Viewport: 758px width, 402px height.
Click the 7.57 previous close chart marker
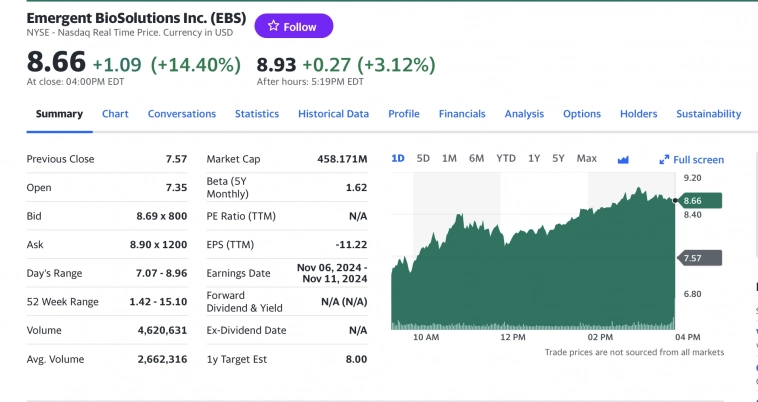tap(699, 258)
